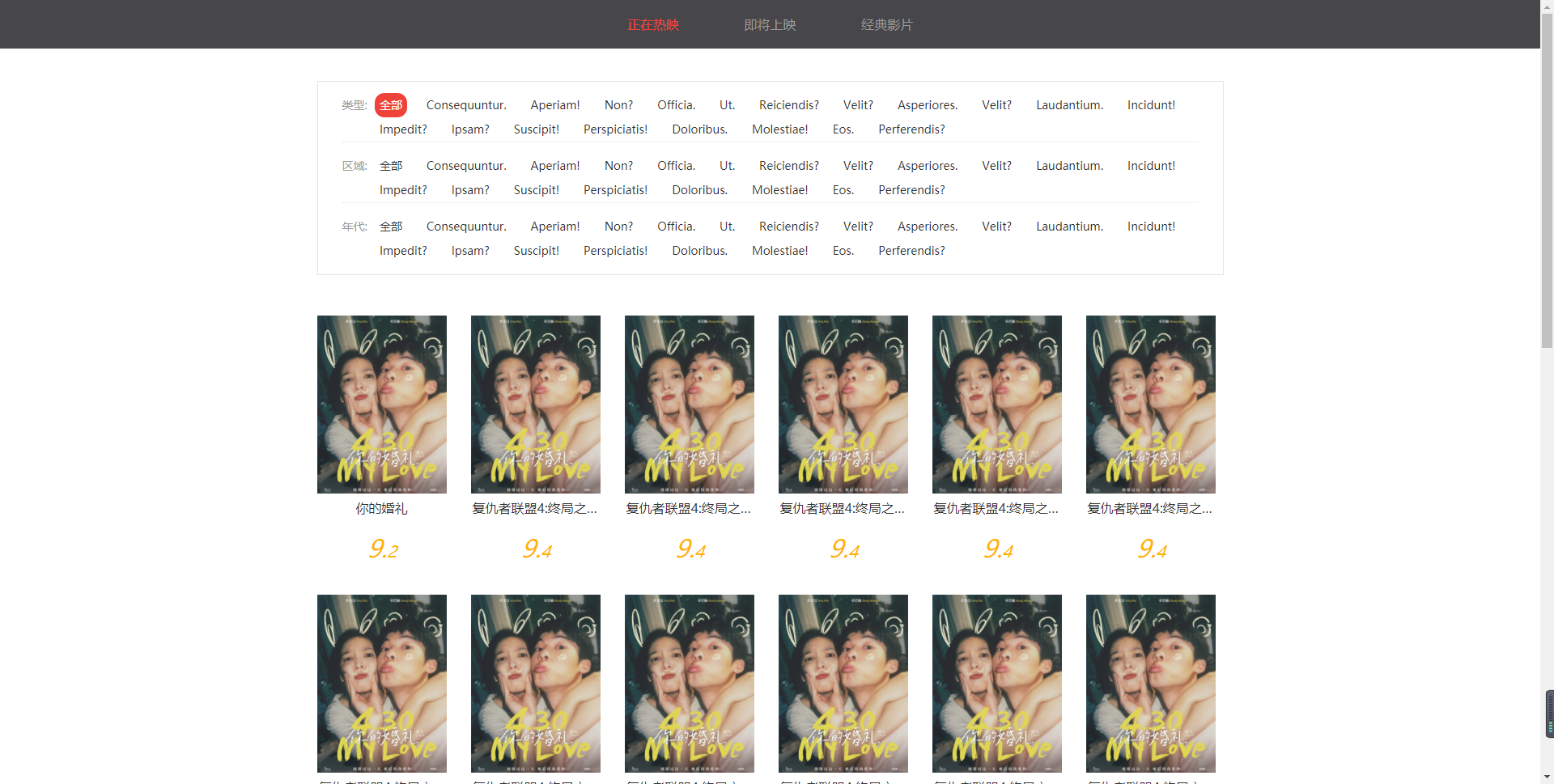This screenshot has height=784, width=1554.
Task: Open the 即将上映 tab
Action: tap(770, 24)
